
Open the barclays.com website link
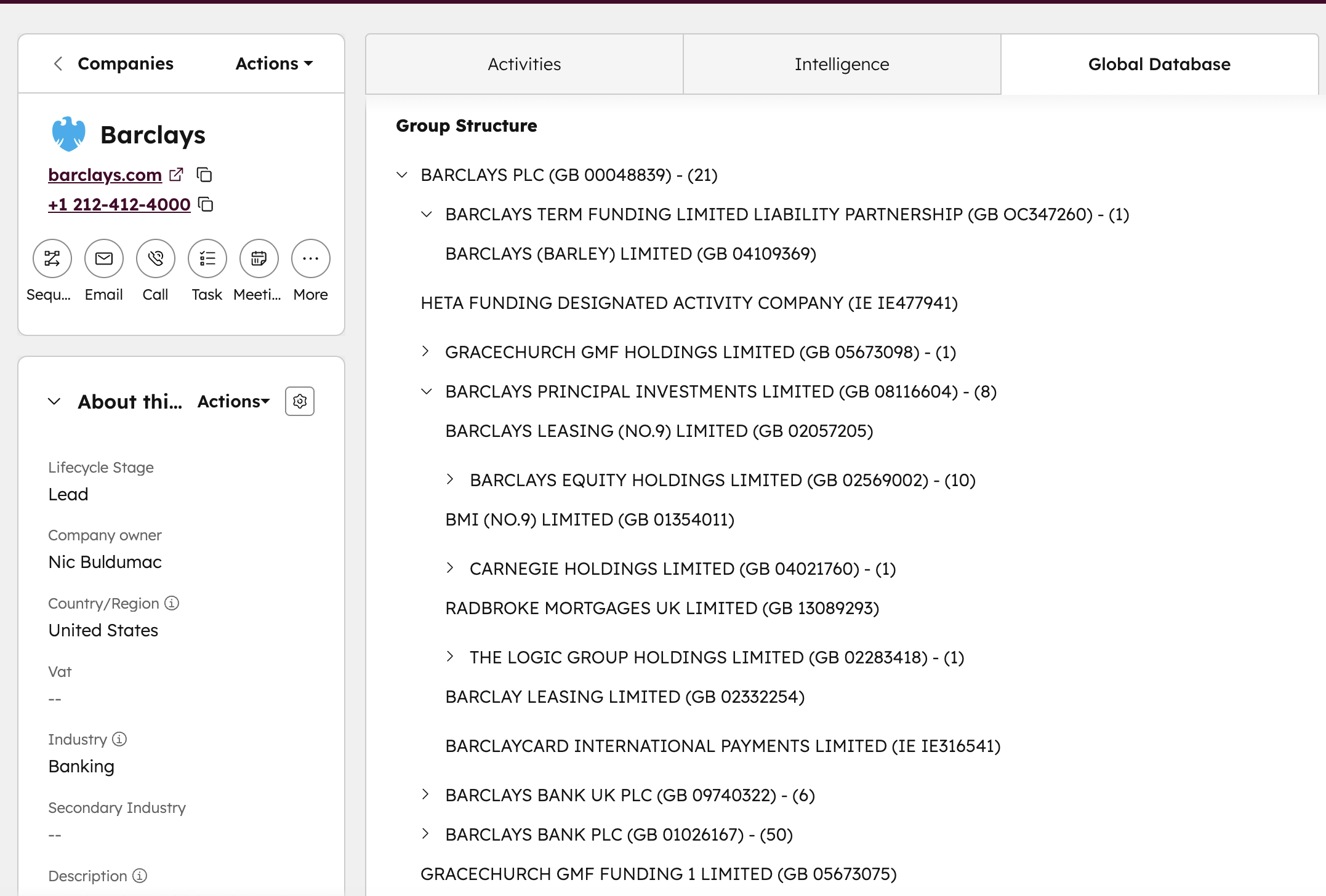105,175
